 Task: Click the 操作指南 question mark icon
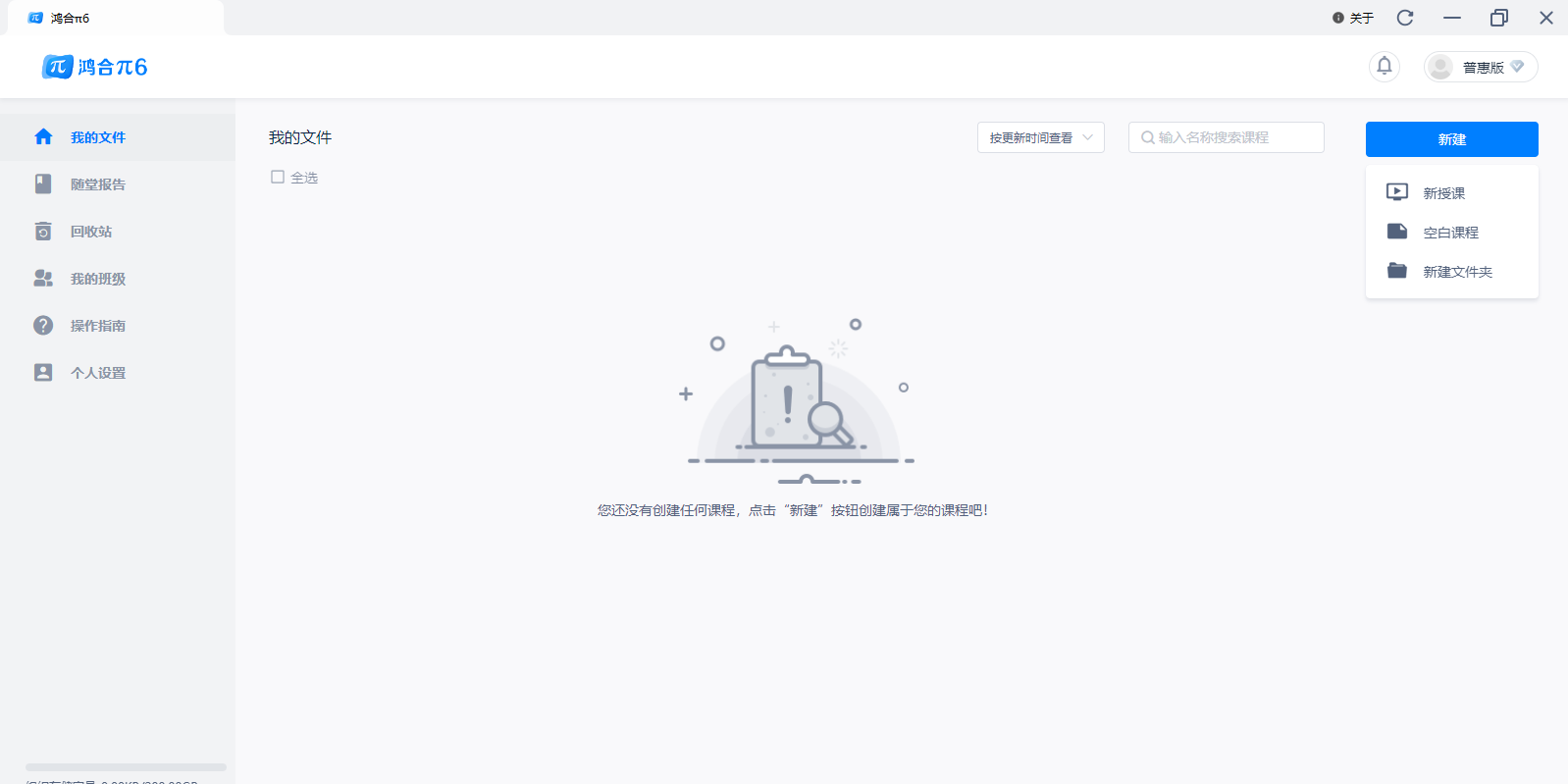coord(43,326)
